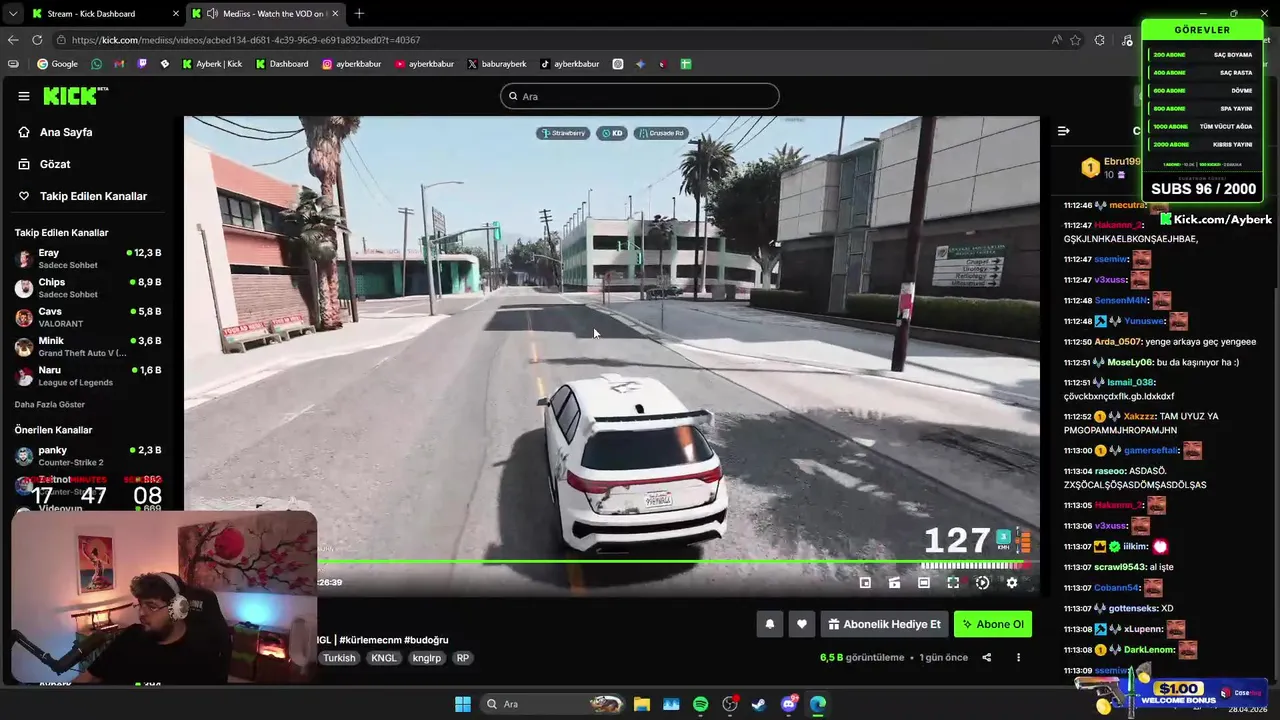The height and width of the screenshot is (720, 1280).
Task: Close the Stream - Kick Dashboard tab
Action: click(x=176, y=13)
